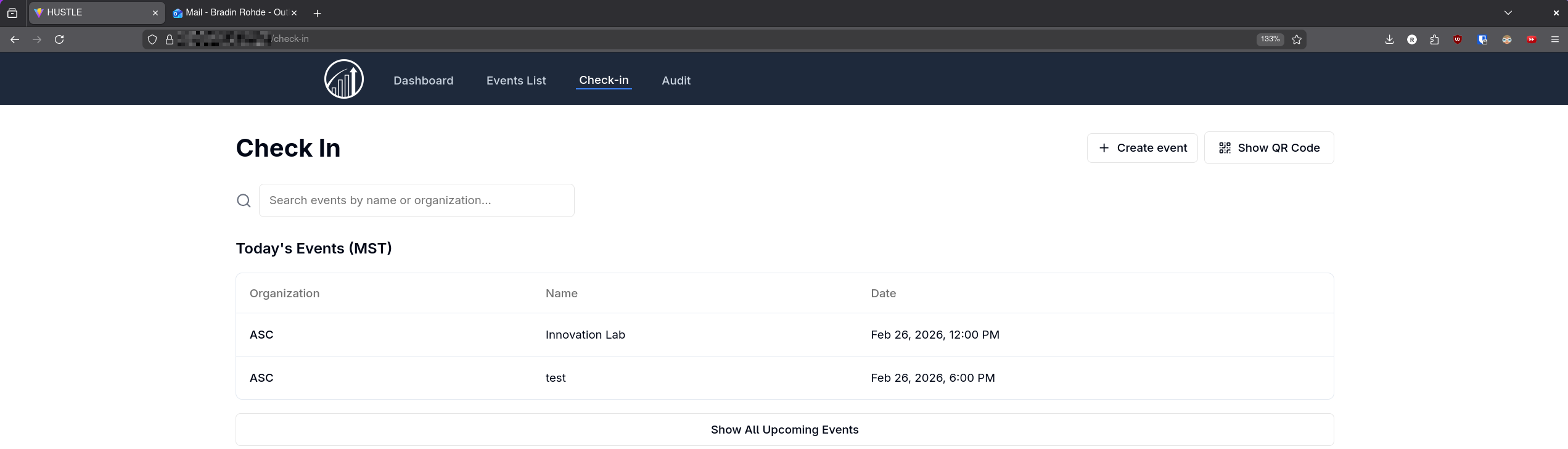Viewport: 1568px width, 449px height.
Task: Open the tracking protection shield
Action: pyautogui.click(x=152, y=39)
